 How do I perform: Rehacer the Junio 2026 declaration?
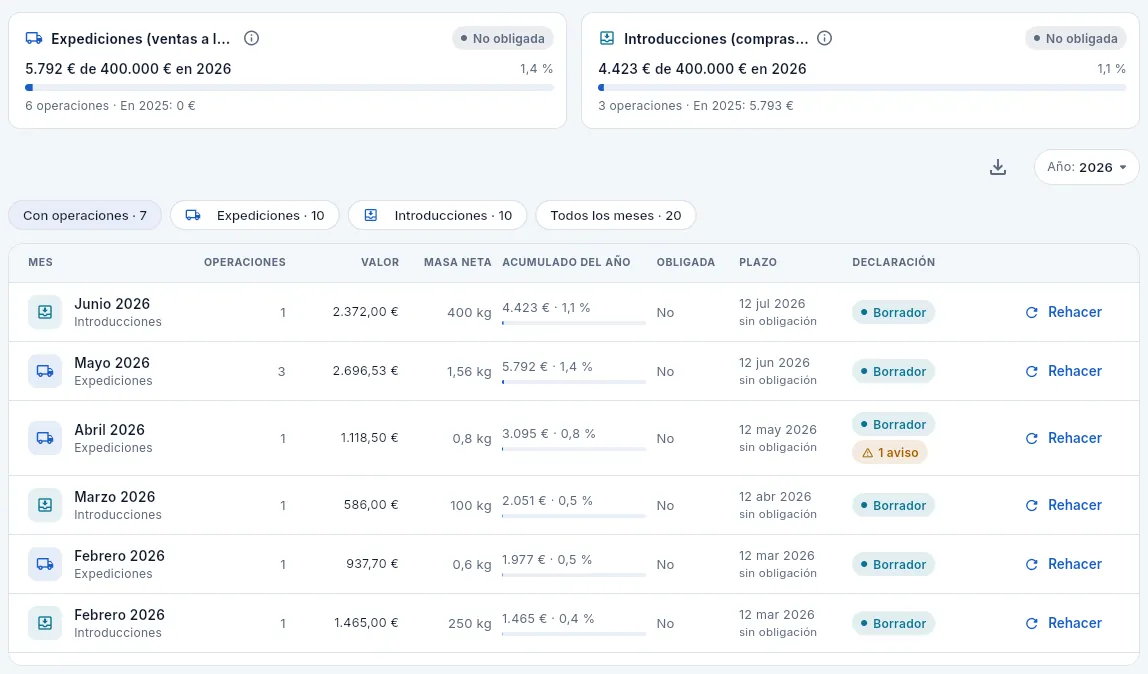pos(1064,312)
